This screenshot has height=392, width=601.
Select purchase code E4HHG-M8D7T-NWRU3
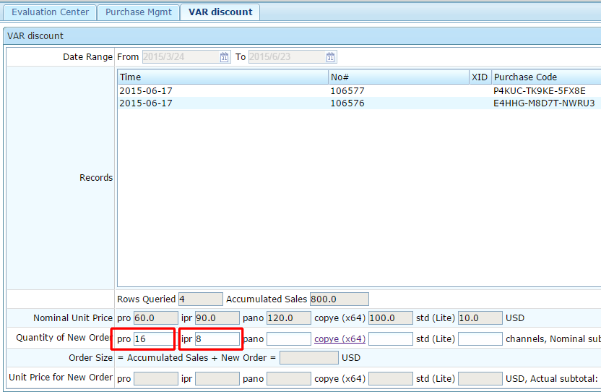pos(544,103)
